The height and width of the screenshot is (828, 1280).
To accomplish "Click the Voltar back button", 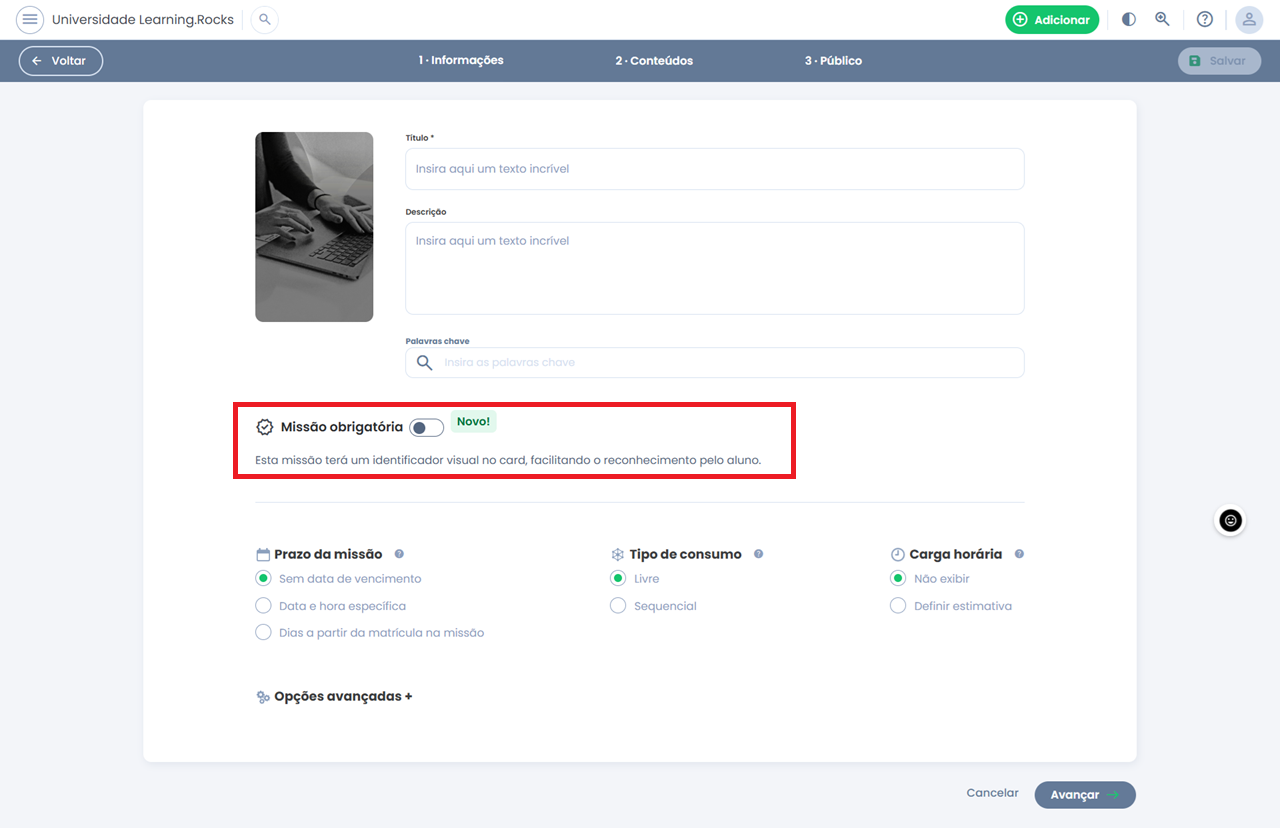I will click(61, 61).
